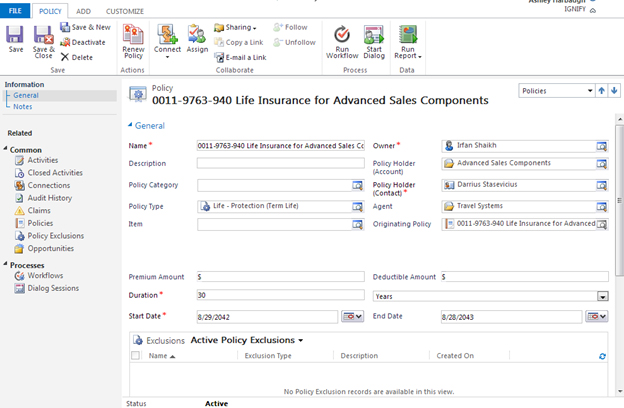Collapse the General section
624x408 pixels.
click(131, 126)
